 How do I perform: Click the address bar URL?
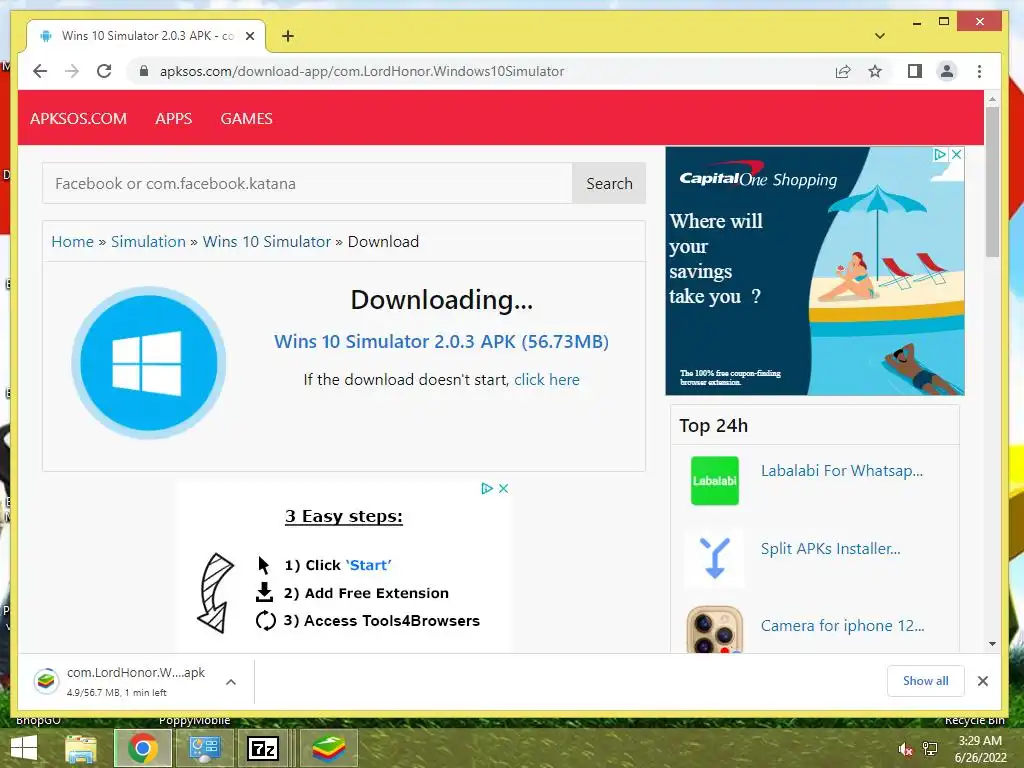tap(362, 71)
